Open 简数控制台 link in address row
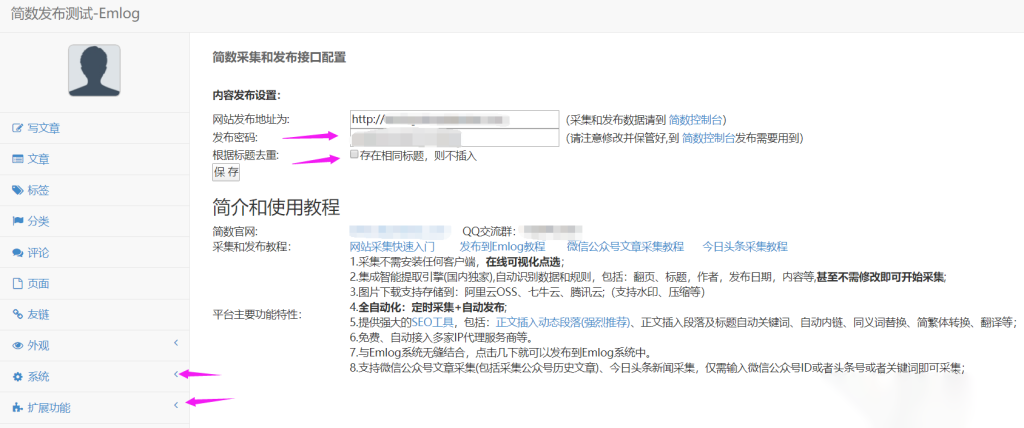 pyautogui.click(x=696, y=120)
